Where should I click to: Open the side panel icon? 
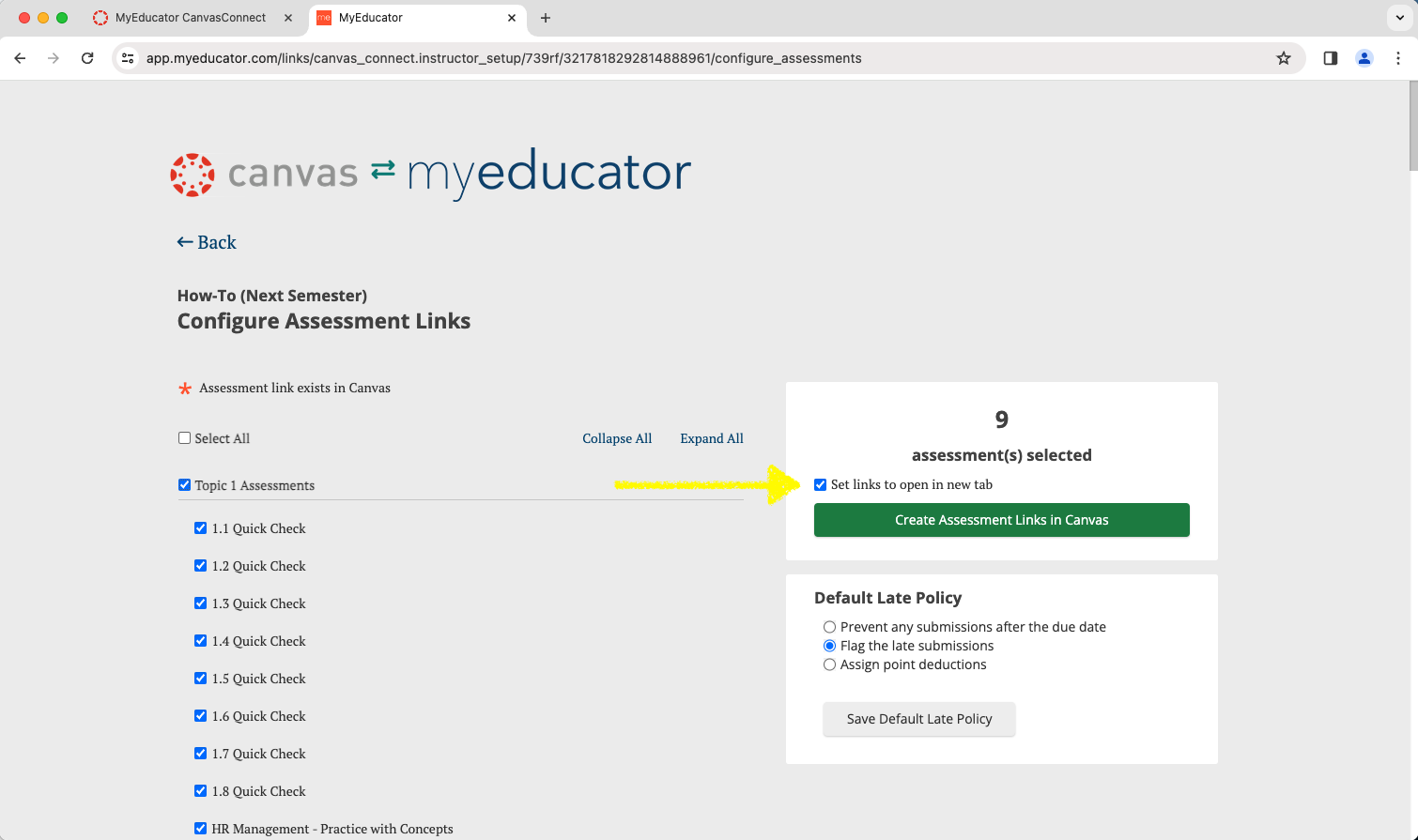pos(1331,58)
